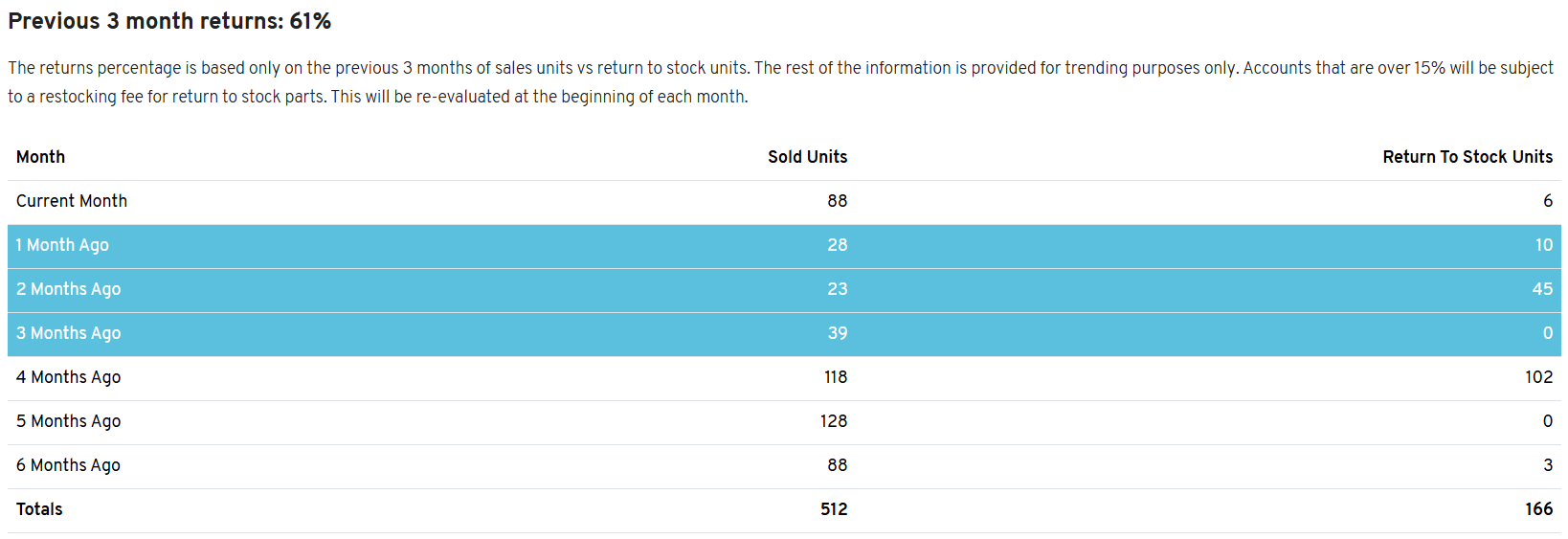This screenshot has width=1568, height=539.
Task: Click total return units value 166
Action: pyautogui.click(x=1538, y=509)
